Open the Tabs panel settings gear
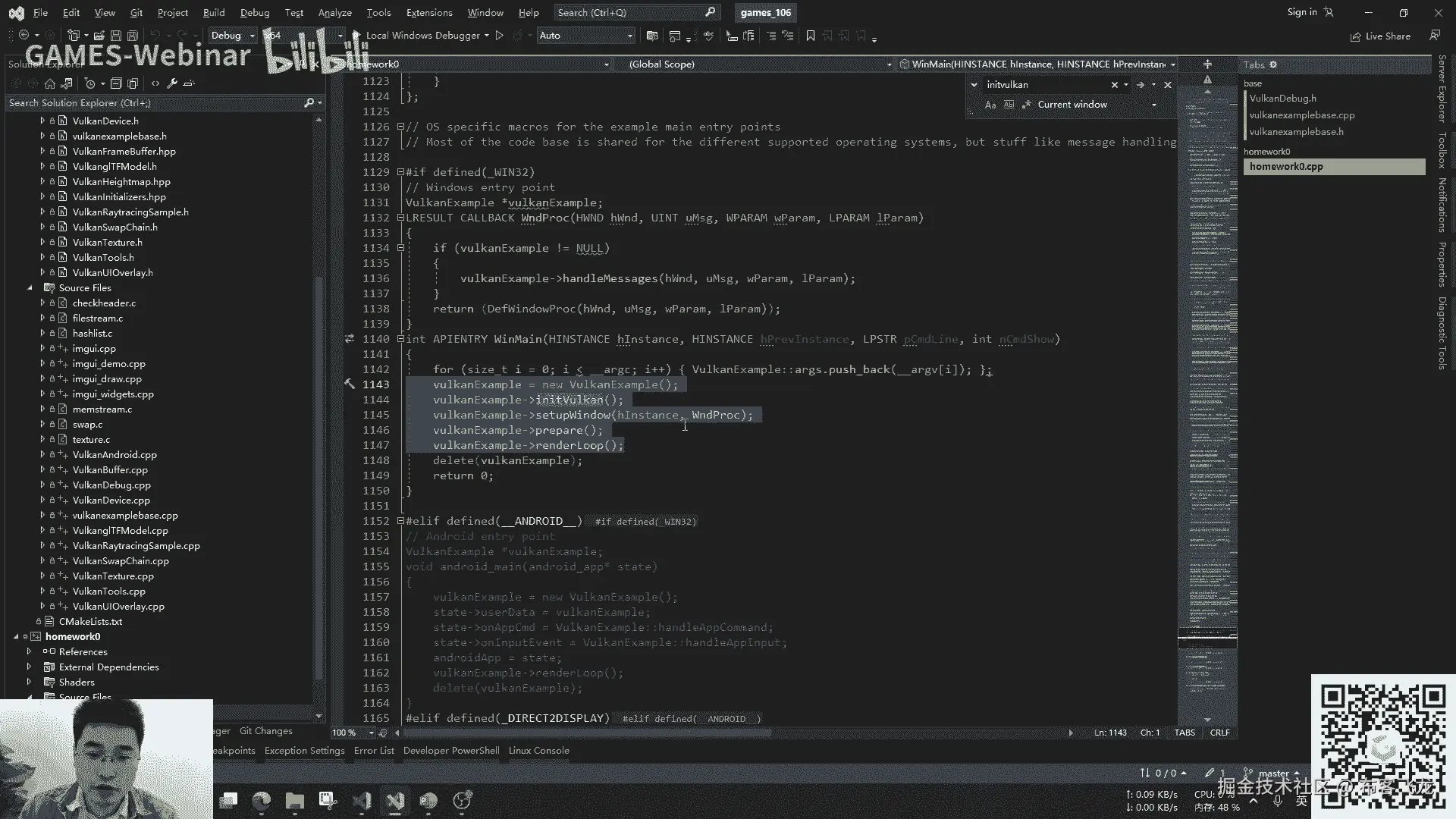 [x=1273, y=64]
